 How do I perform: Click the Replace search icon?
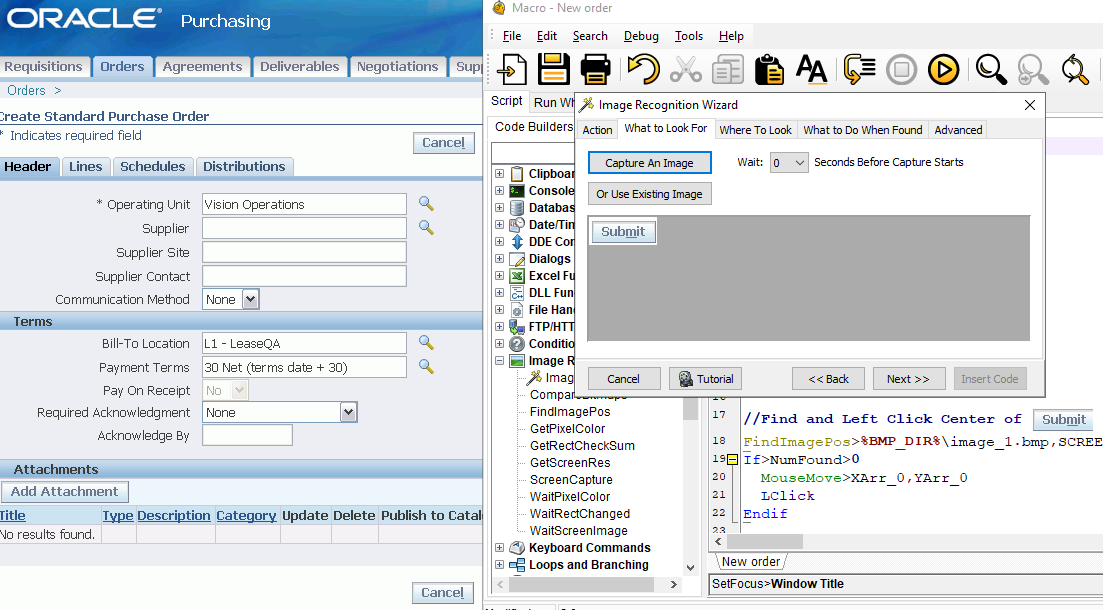[1075, 70]
